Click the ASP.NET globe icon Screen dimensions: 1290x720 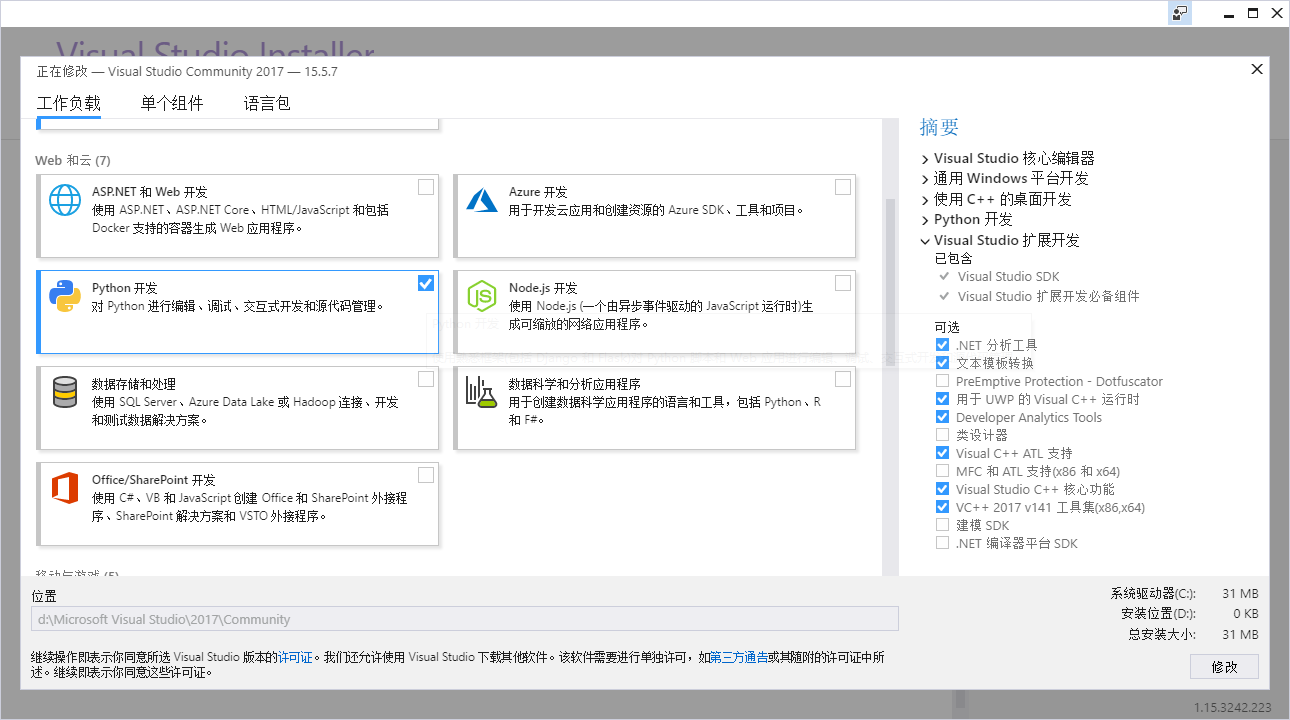pyautogui.click(x=65, y=200)
